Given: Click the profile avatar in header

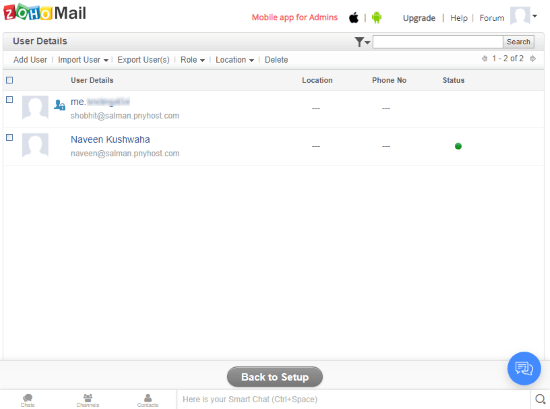Looking at the screenshot, I should [520, 16].
